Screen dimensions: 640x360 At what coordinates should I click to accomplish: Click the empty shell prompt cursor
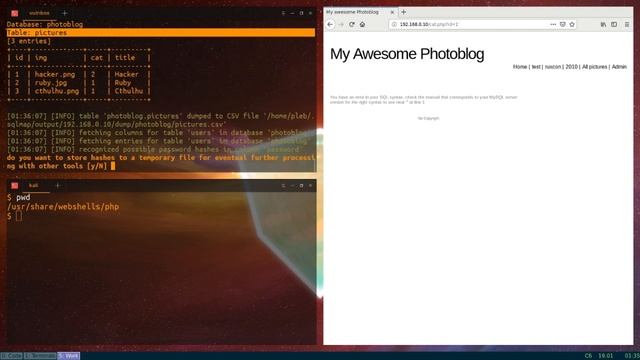coord(19,216)
